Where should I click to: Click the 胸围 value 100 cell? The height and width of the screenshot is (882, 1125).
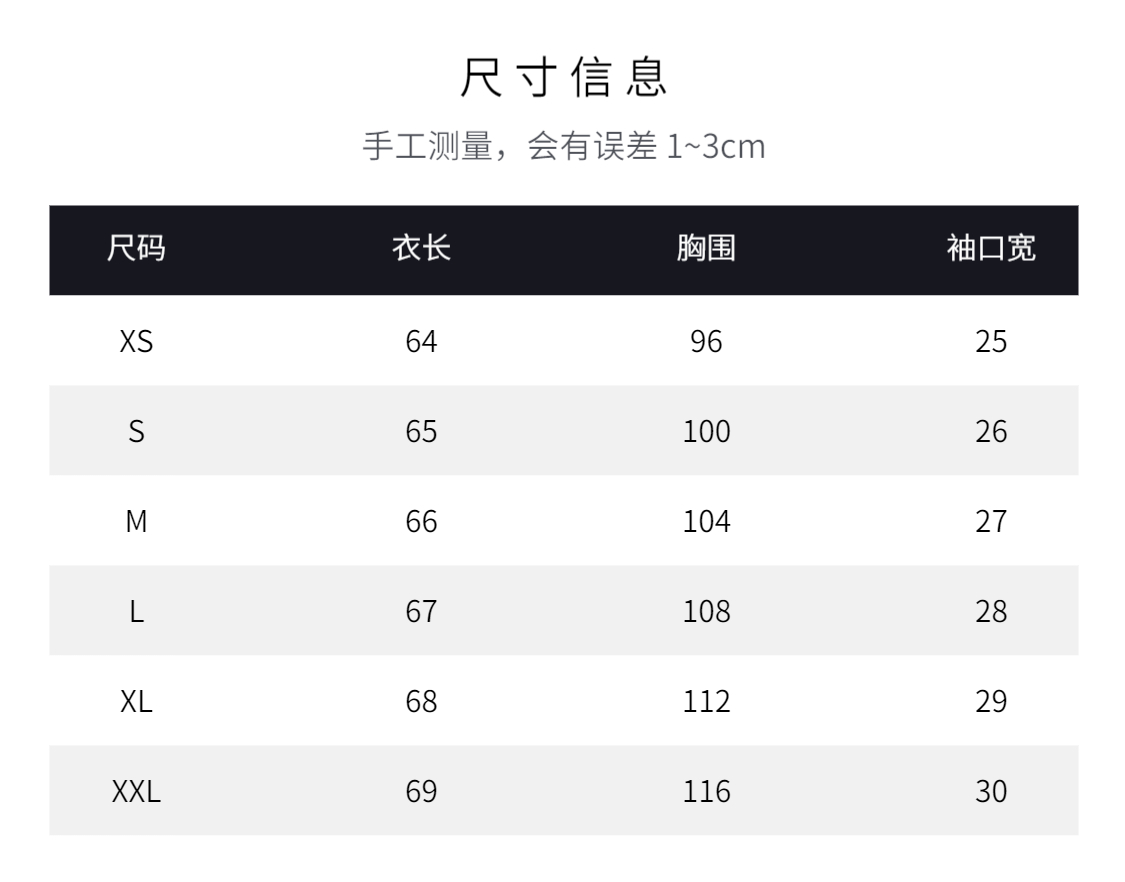click(x=706, y=432)
